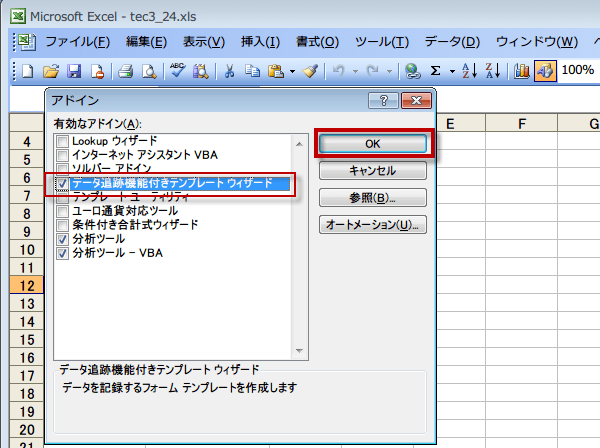This screenshot has width=600, height=448.
Task: Click the Redo arrow icon
Action: point(372,71)
